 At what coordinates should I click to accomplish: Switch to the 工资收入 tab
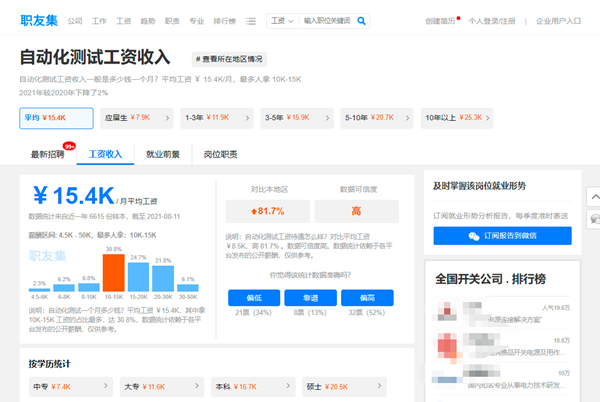pyautogui.click(x=105, y=154)
